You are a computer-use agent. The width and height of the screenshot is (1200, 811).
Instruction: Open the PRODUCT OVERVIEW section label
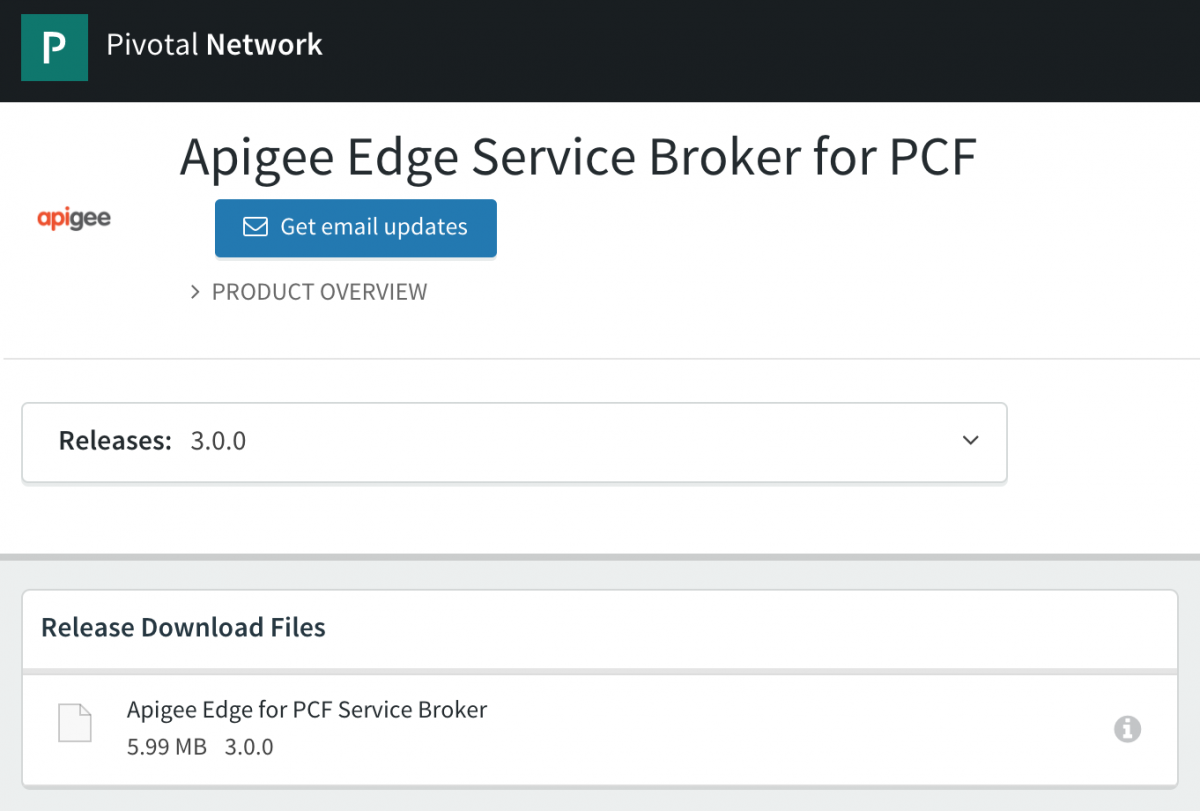pos(319,292)
